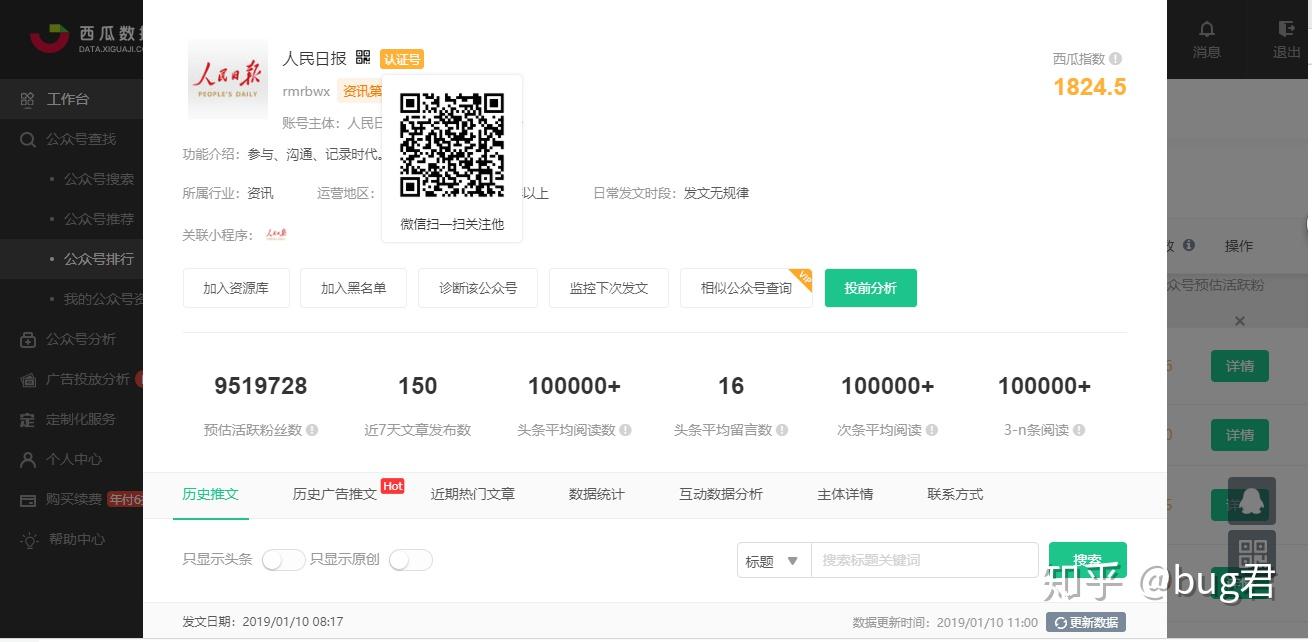Switch to the 主体详情 tab

(845, 494)
